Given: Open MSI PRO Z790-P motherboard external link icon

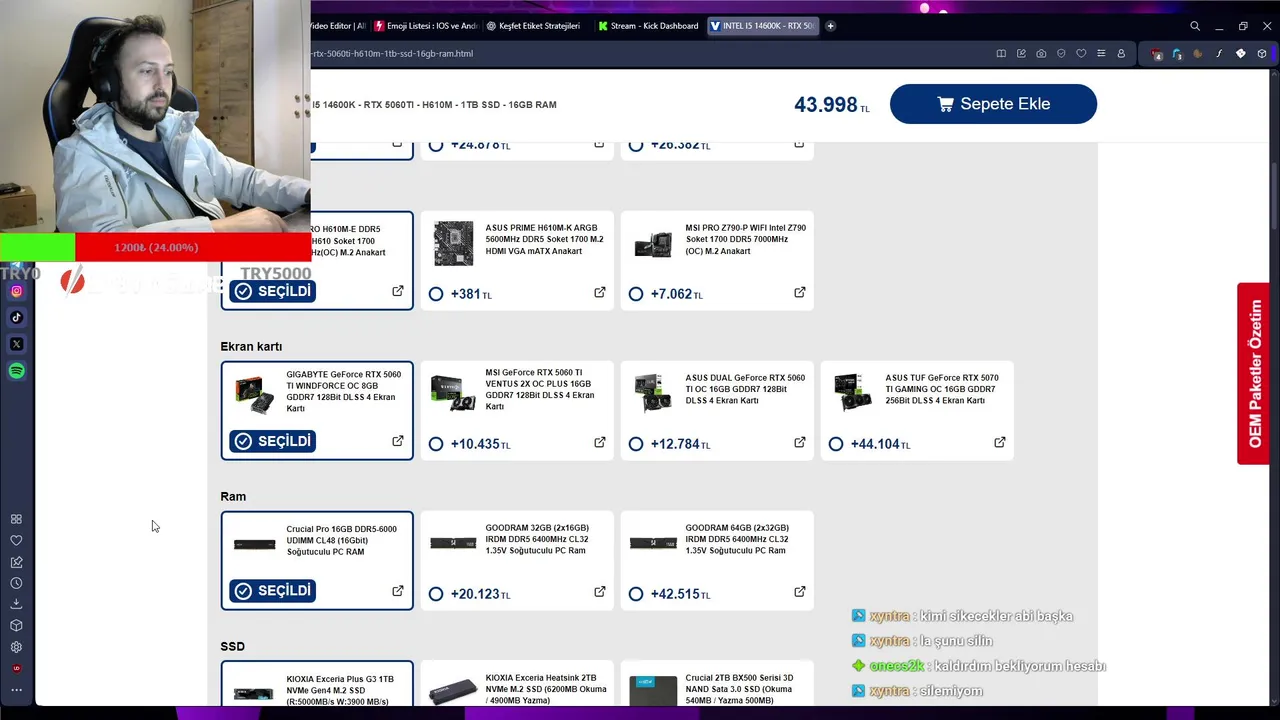Looking at the screenshot, I should click(x=800, y=292).
